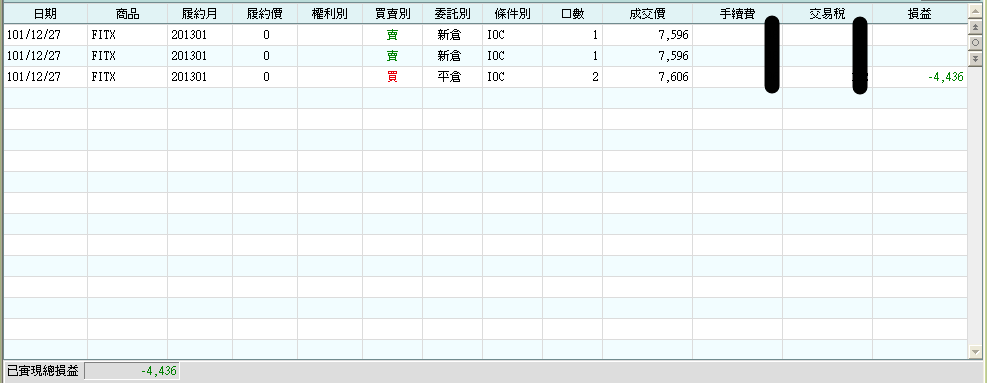This screenshot has height=383, width=987.
Task: Click the 履約月 column header
Action: tap(200, 14)
